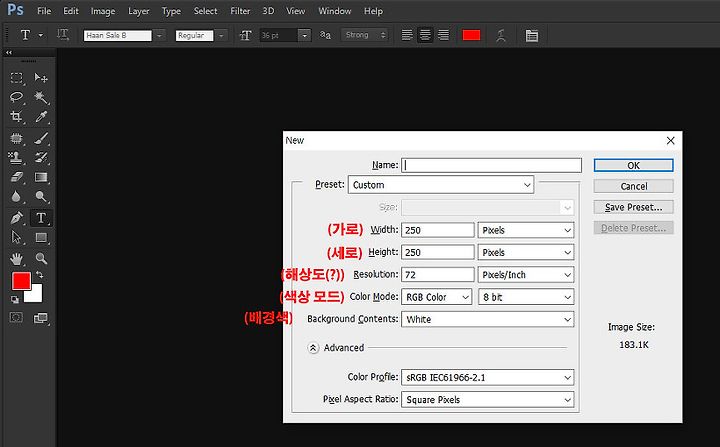
Task: Open the font family dropdown
Action: pyautogui.click(x=159, y=35)
